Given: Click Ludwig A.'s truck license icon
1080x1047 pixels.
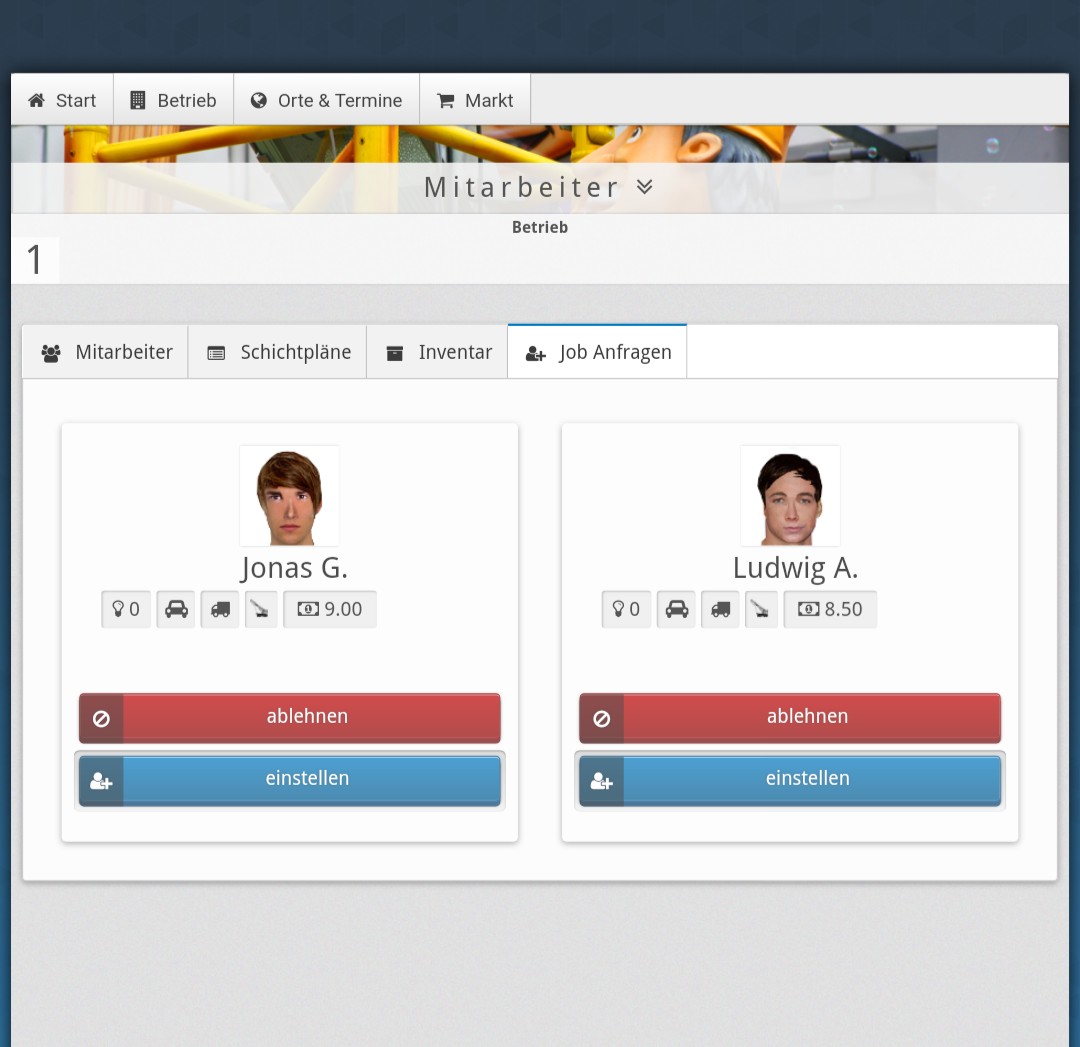Looking at the screenshot, I should point(720,609).
